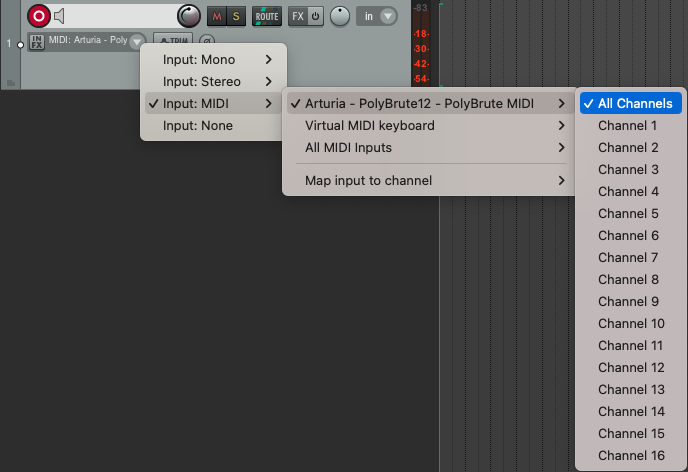
Task: Choose Channel 8 from the list
Action: pyautogui.click(x=631, y=279)
